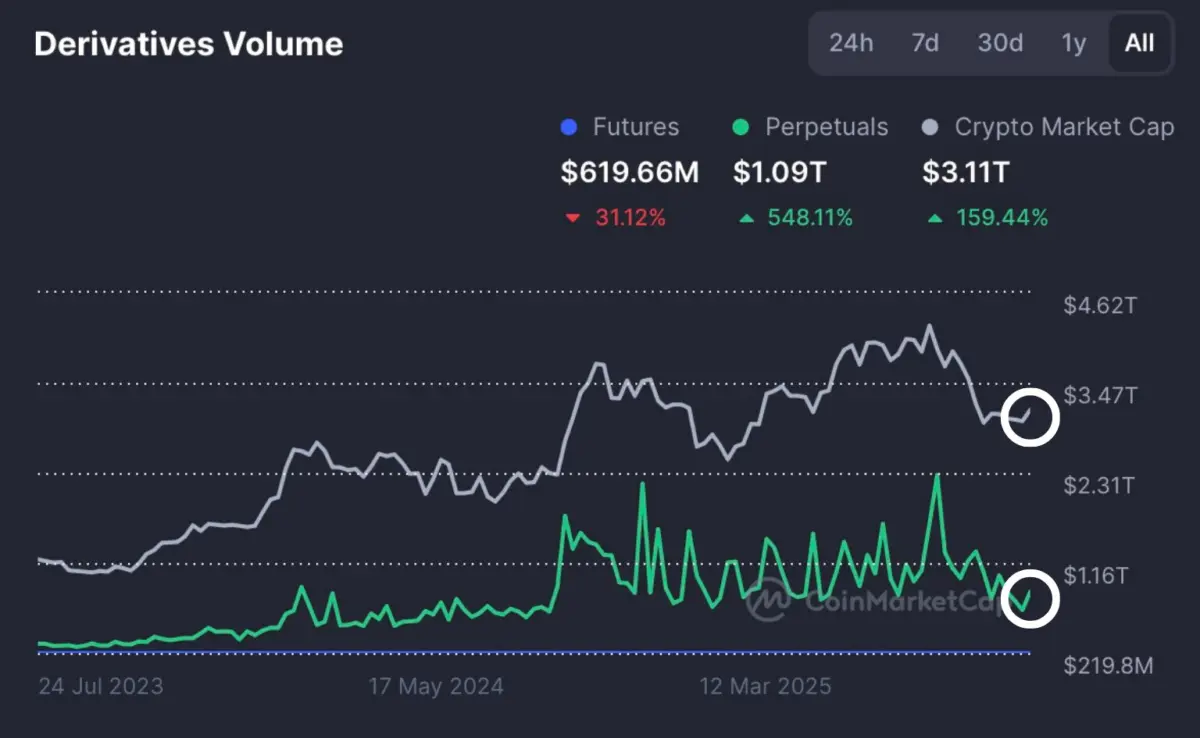Click the green up arrow beside 548.11%

coord(748,217)
